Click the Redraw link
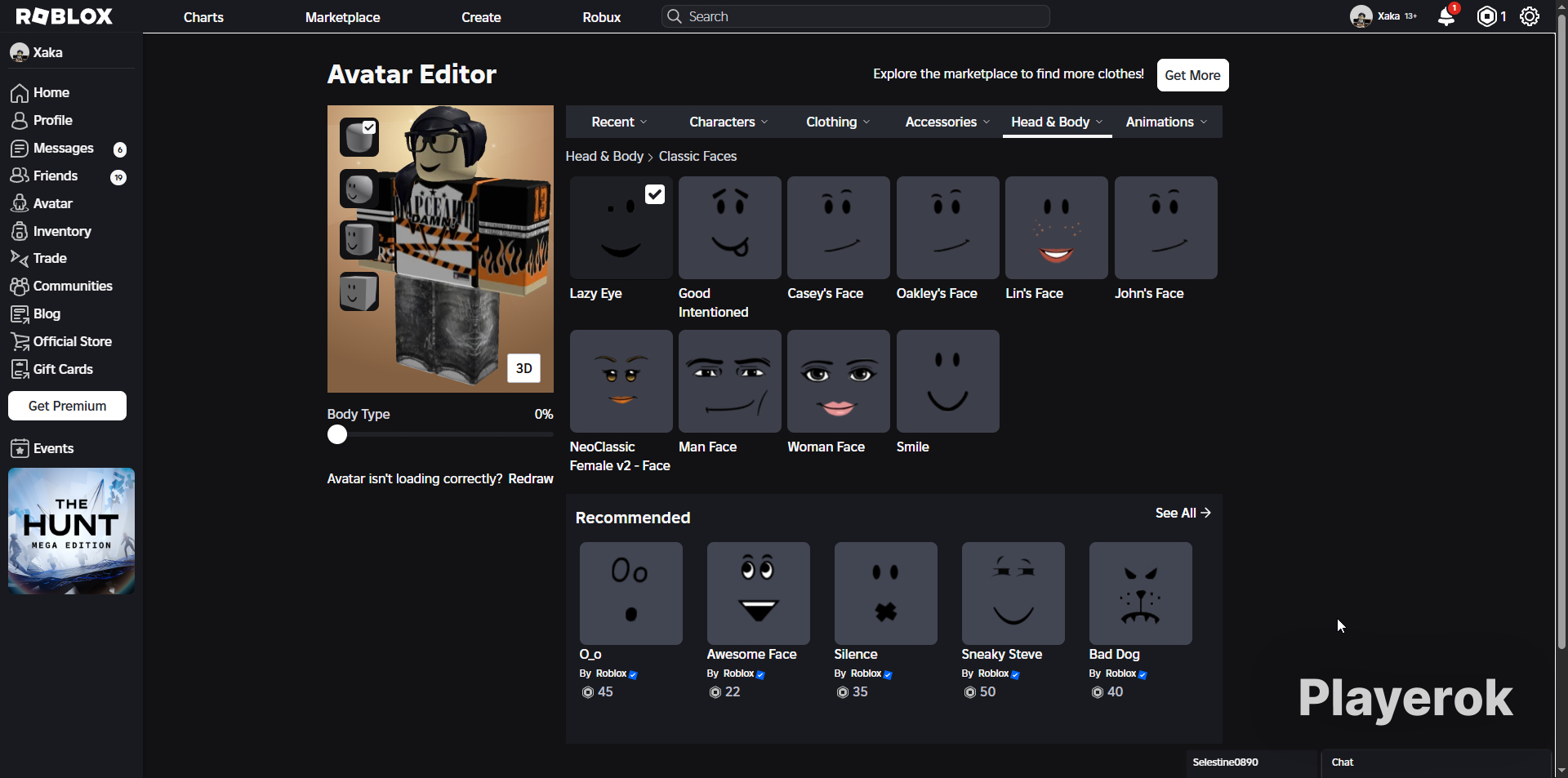1568x778 pixels. [531, 478]
